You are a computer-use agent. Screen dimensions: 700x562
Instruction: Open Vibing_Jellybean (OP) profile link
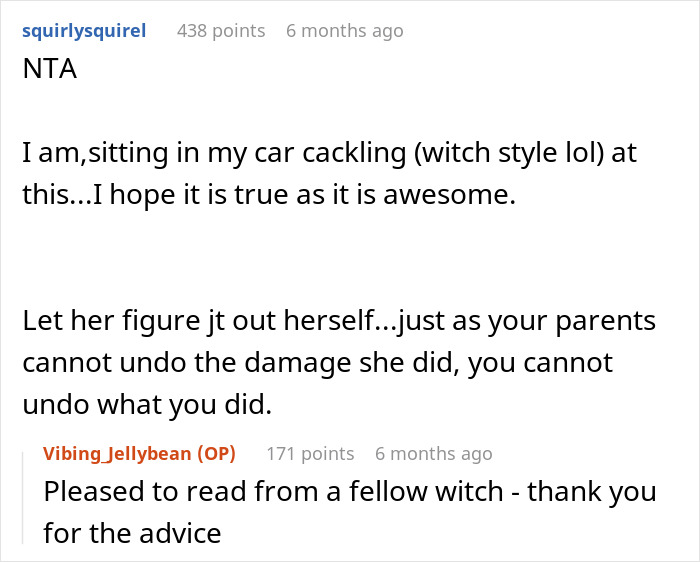139,454
